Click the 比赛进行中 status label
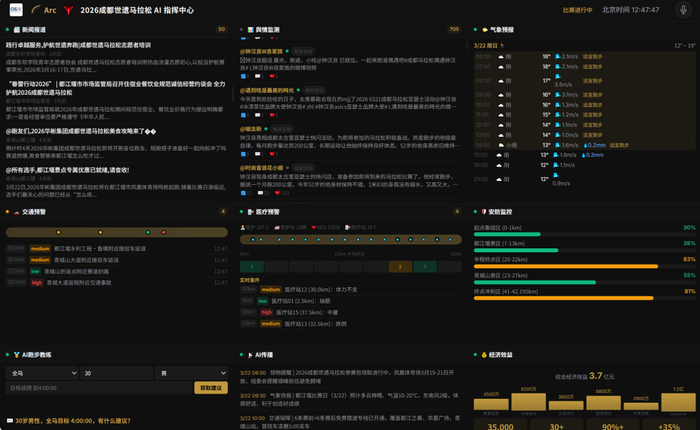The image size is (700, 430). click(577, 10)
